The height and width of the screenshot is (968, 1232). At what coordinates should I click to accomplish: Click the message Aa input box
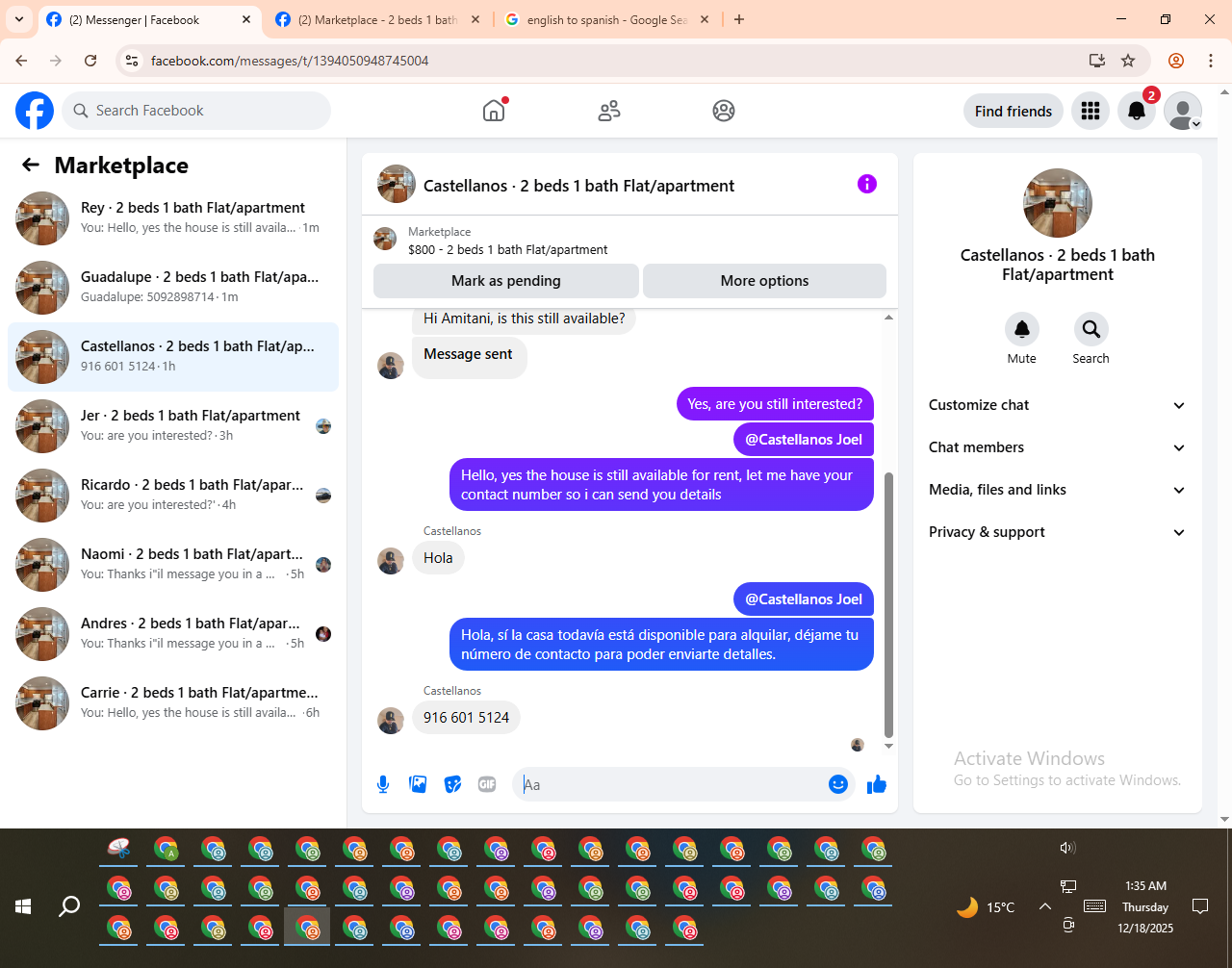click(674, 784)
